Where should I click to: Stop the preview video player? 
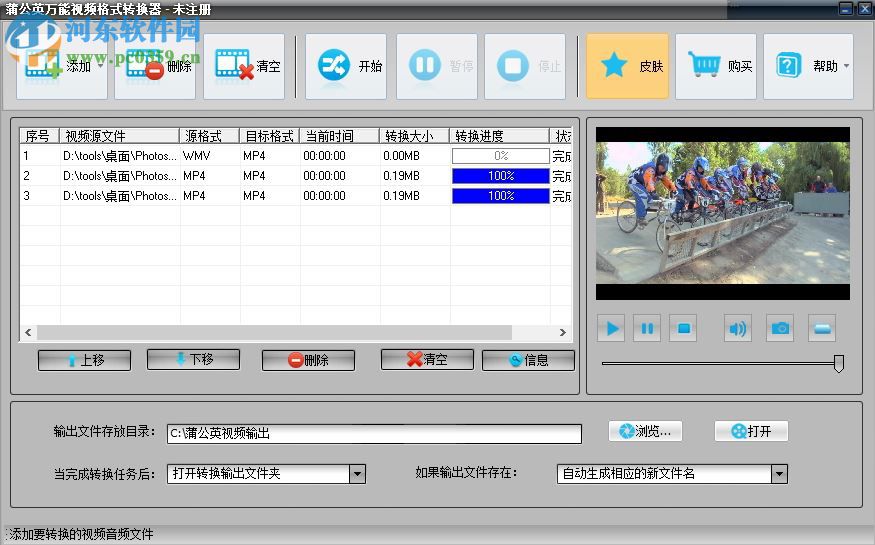tap(684, 329)
